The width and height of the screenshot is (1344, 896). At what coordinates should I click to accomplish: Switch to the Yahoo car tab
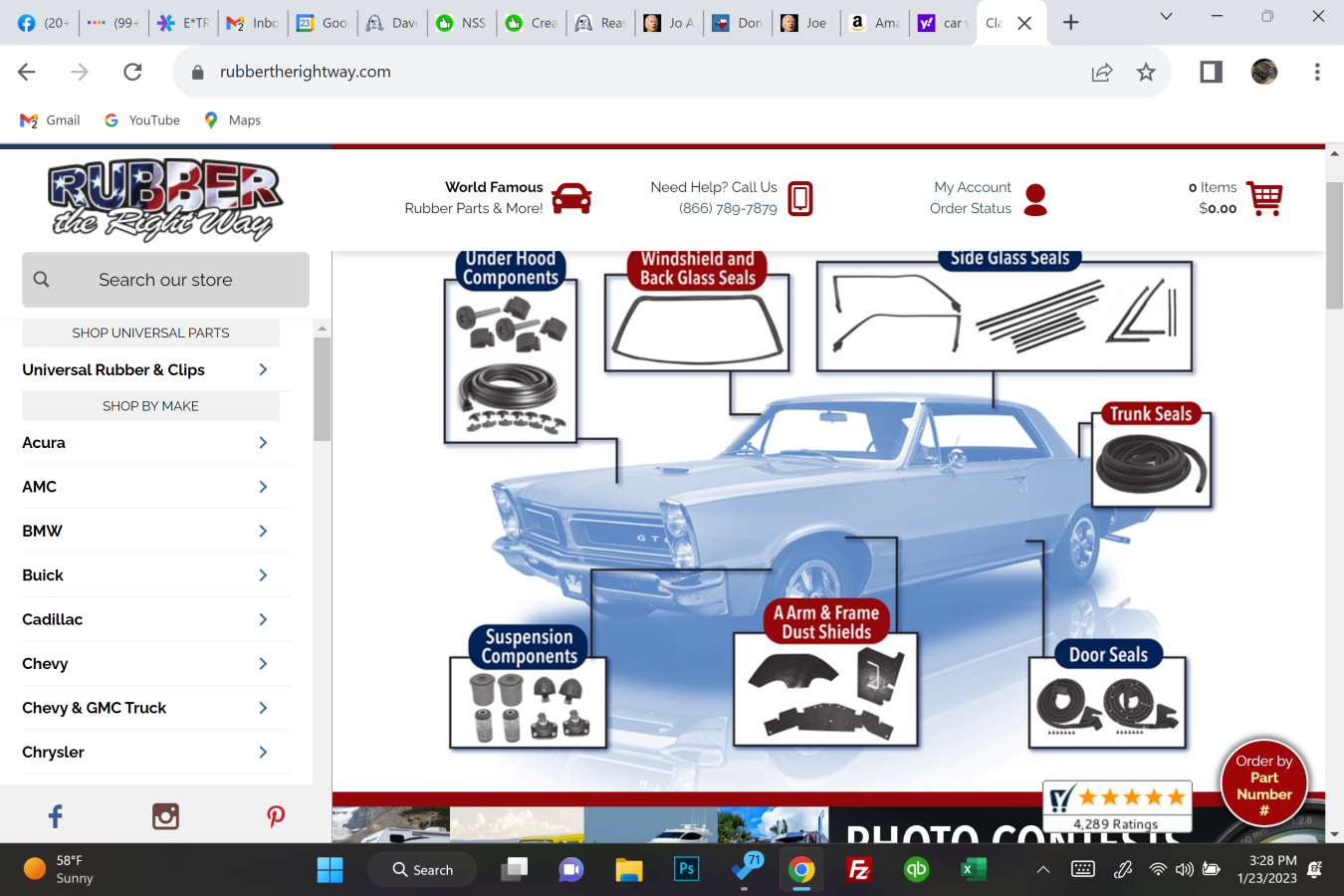coord(944,23)
